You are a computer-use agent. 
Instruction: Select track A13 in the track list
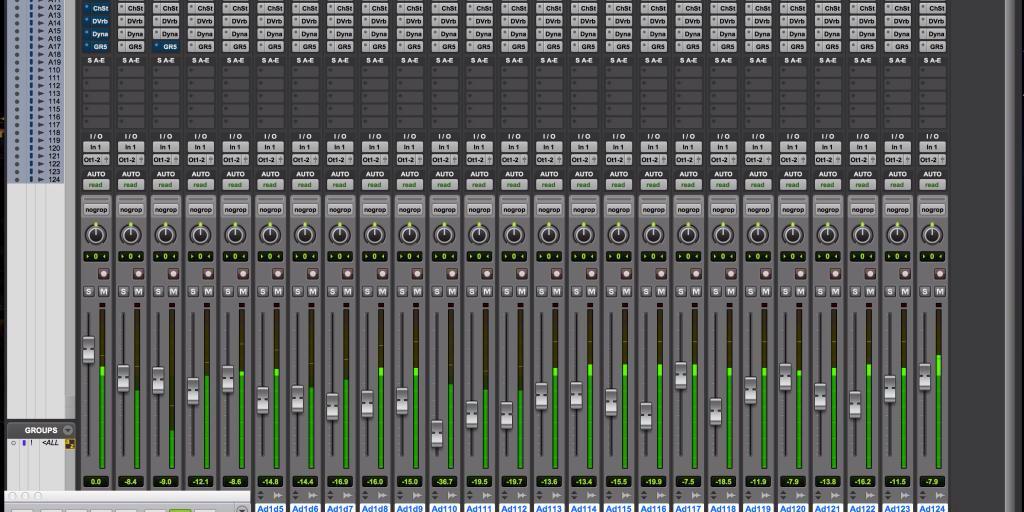(54, 15)
